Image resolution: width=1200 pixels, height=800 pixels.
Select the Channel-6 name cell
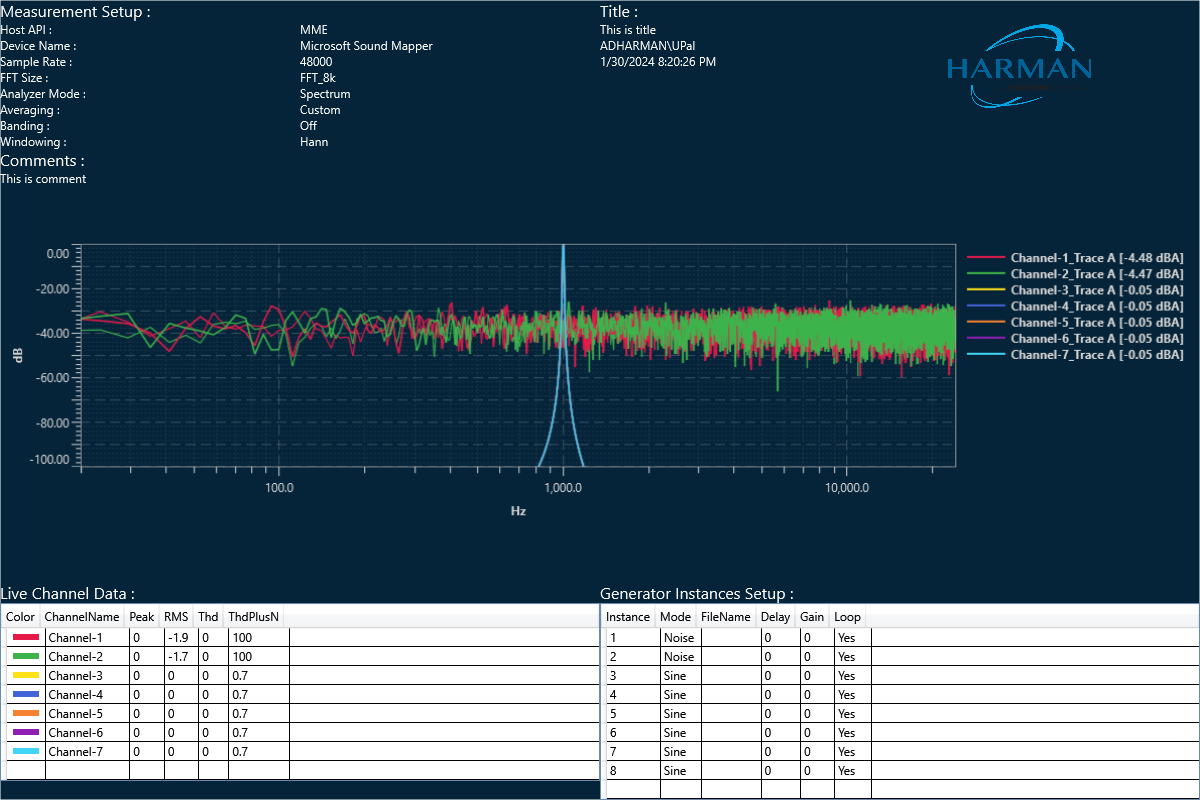point(87,732)
